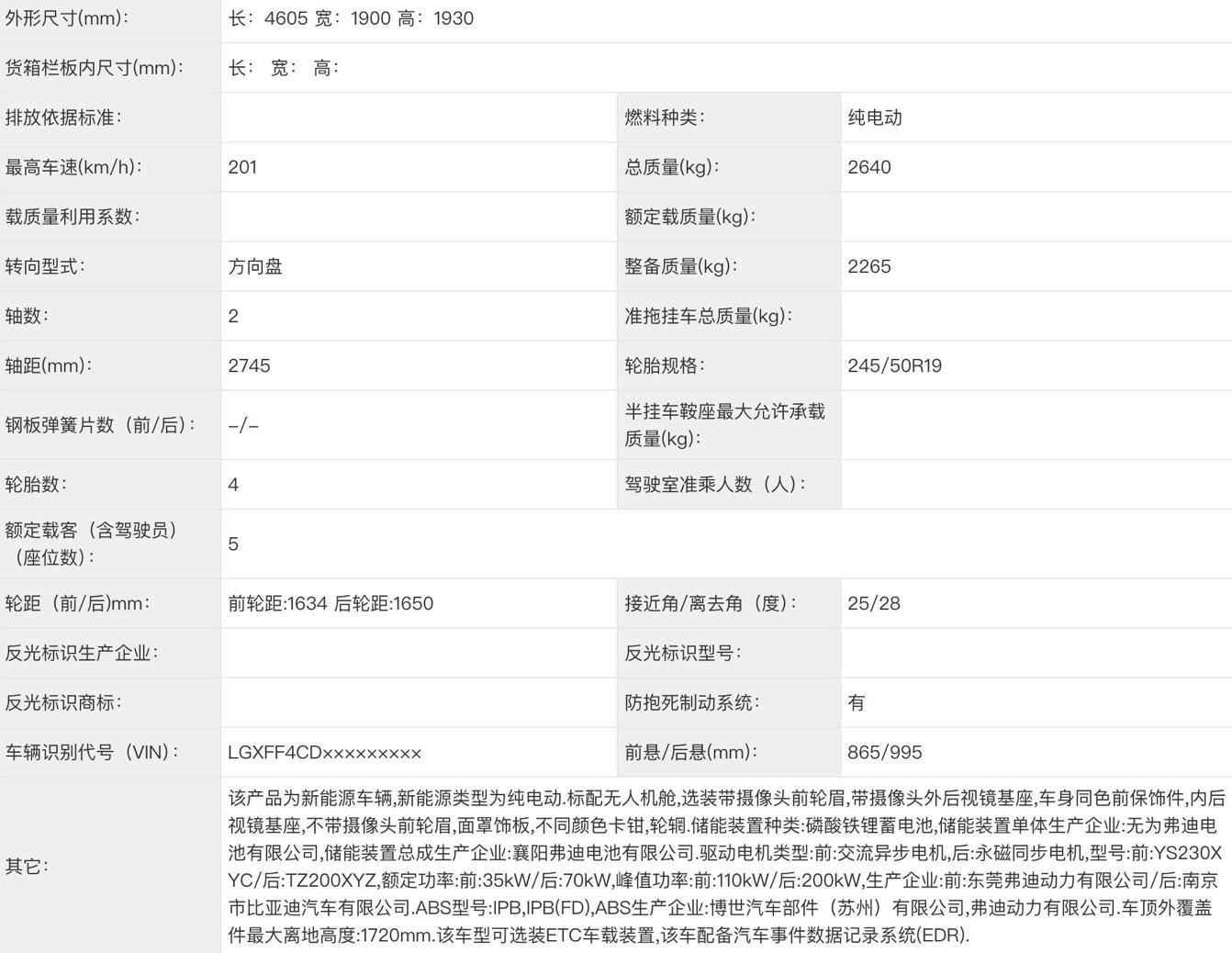Select the 钢板弹簧片数 value -/-
The width and height of the screenshot is (1232, 953).
243,425
